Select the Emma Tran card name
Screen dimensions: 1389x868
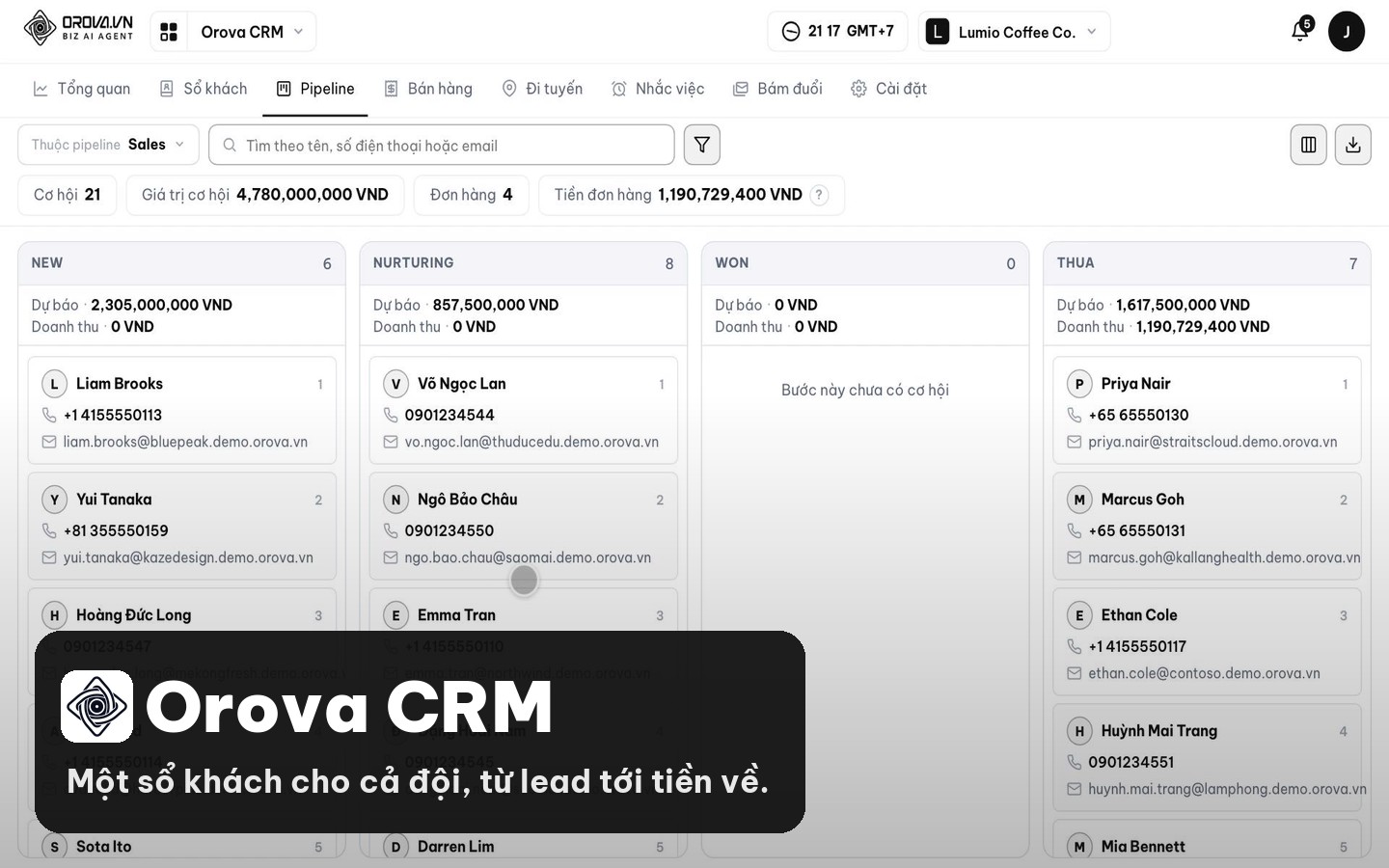(456, 615)
